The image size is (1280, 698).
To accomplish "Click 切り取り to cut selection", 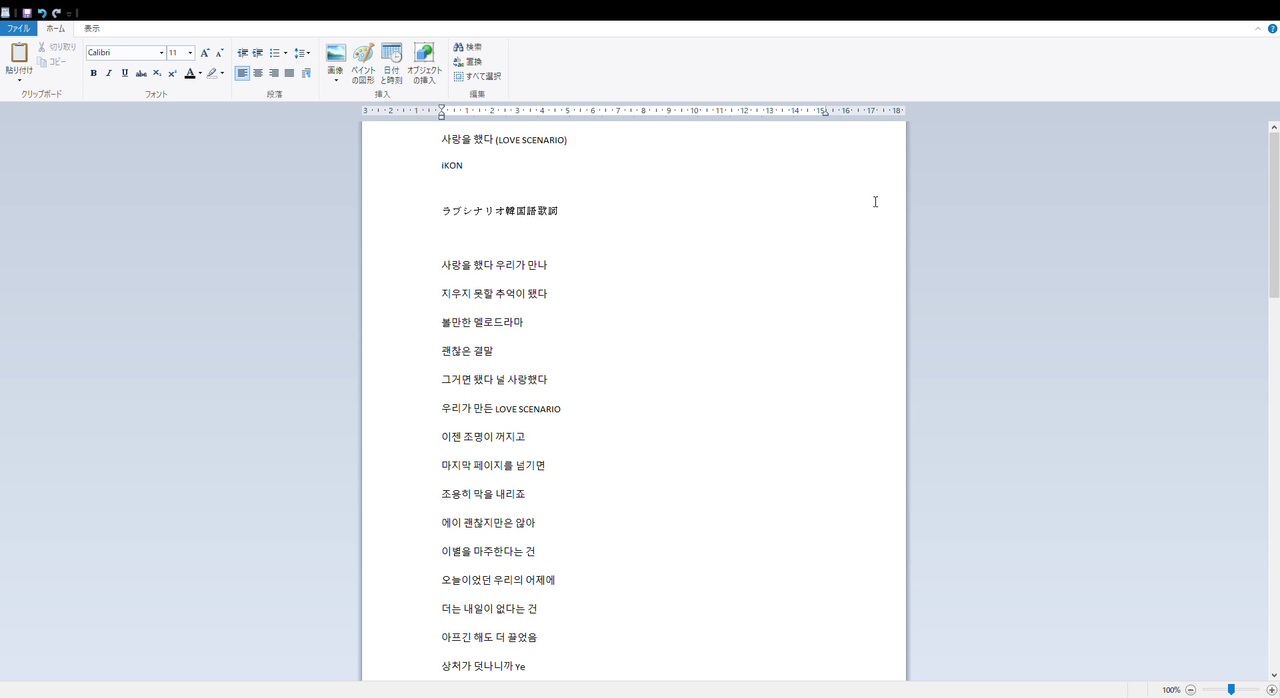I will click(x=57, y=47).
